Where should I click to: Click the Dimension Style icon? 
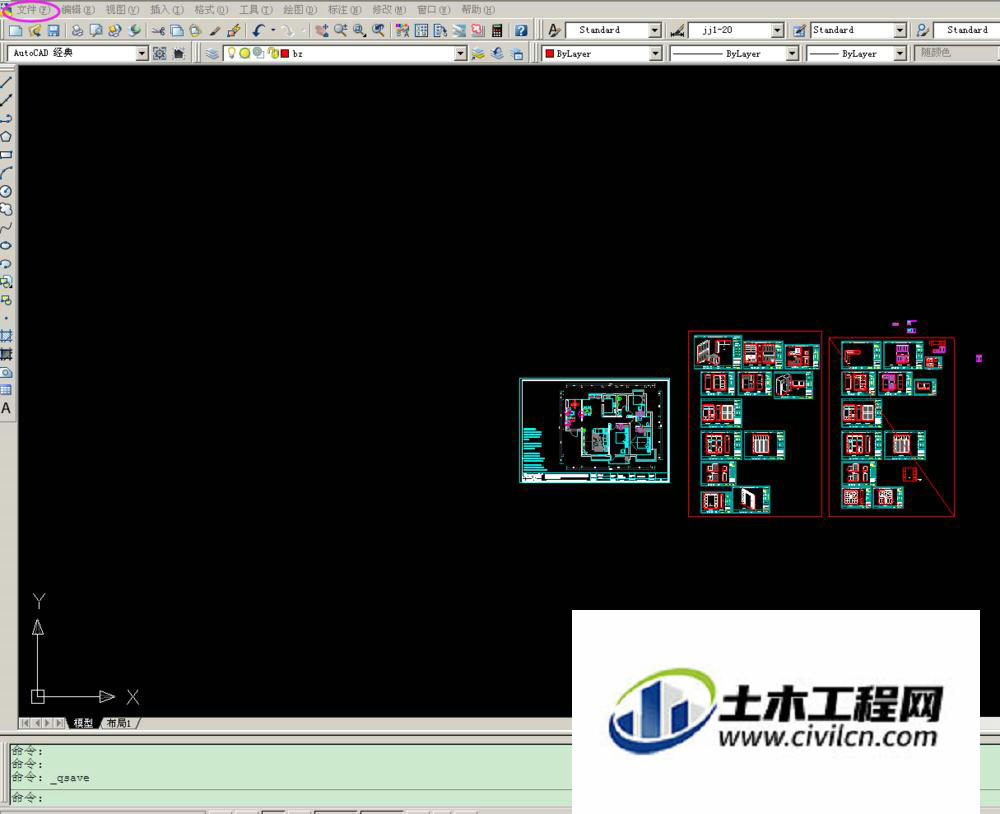677,30
